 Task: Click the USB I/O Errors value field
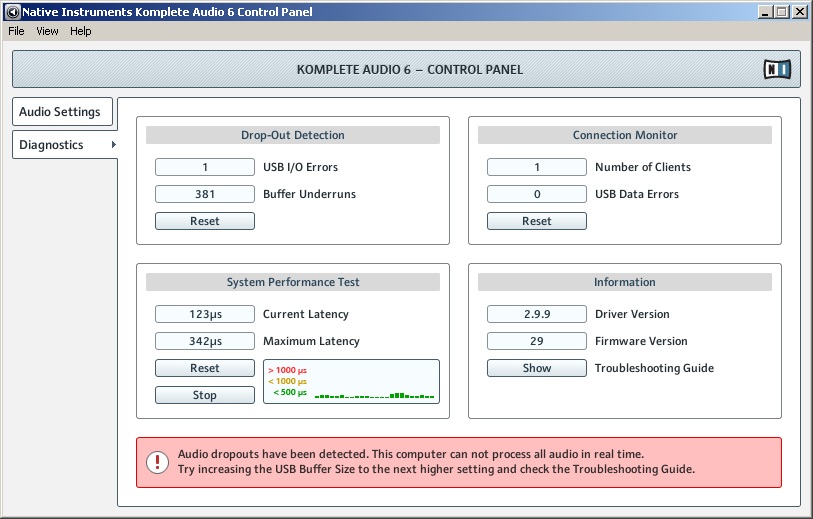[x=205, y=167]
